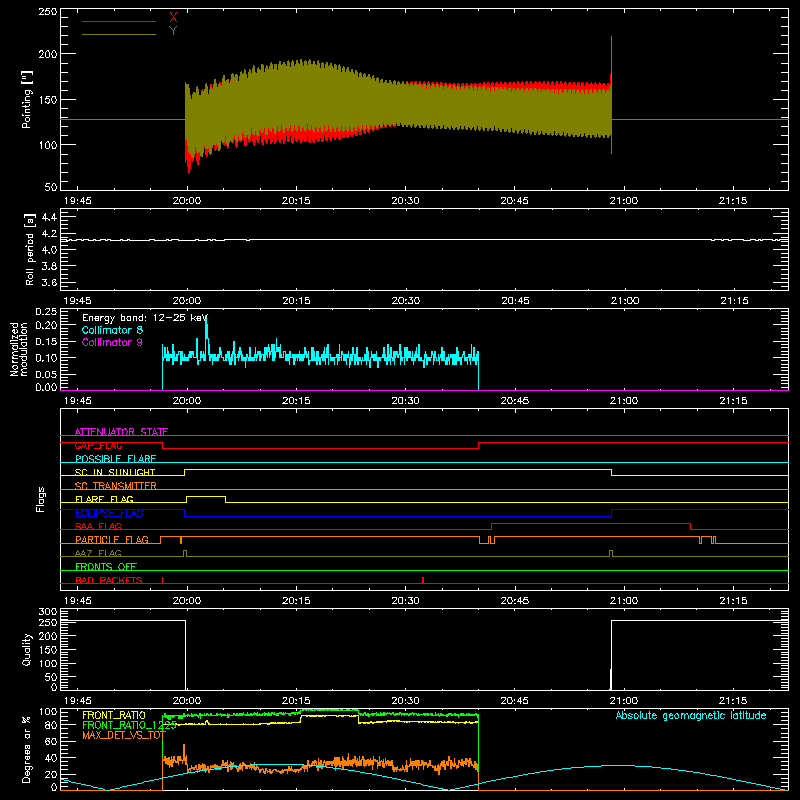Click the 4.4 tick label on Roll period axis

tap(49, 217)
